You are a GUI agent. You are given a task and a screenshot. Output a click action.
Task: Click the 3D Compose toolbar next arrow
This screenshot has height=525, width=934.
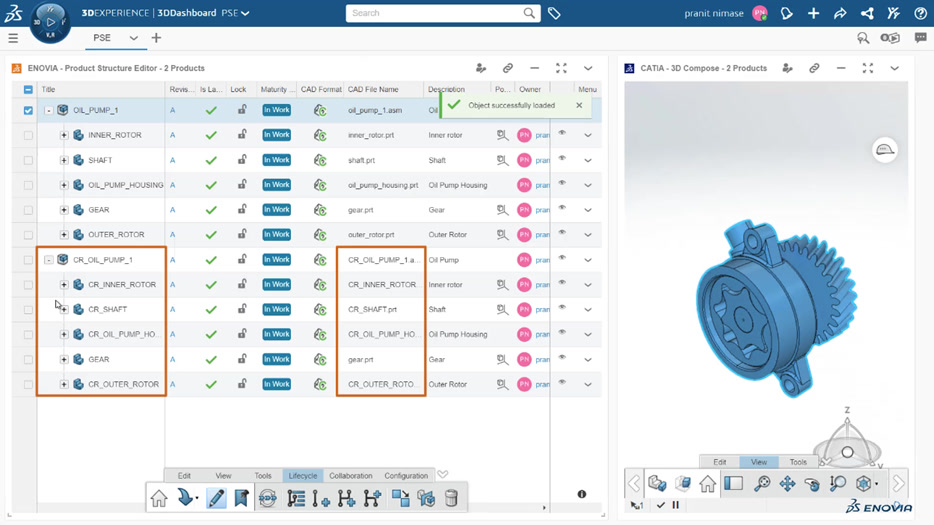pos(898,483)
